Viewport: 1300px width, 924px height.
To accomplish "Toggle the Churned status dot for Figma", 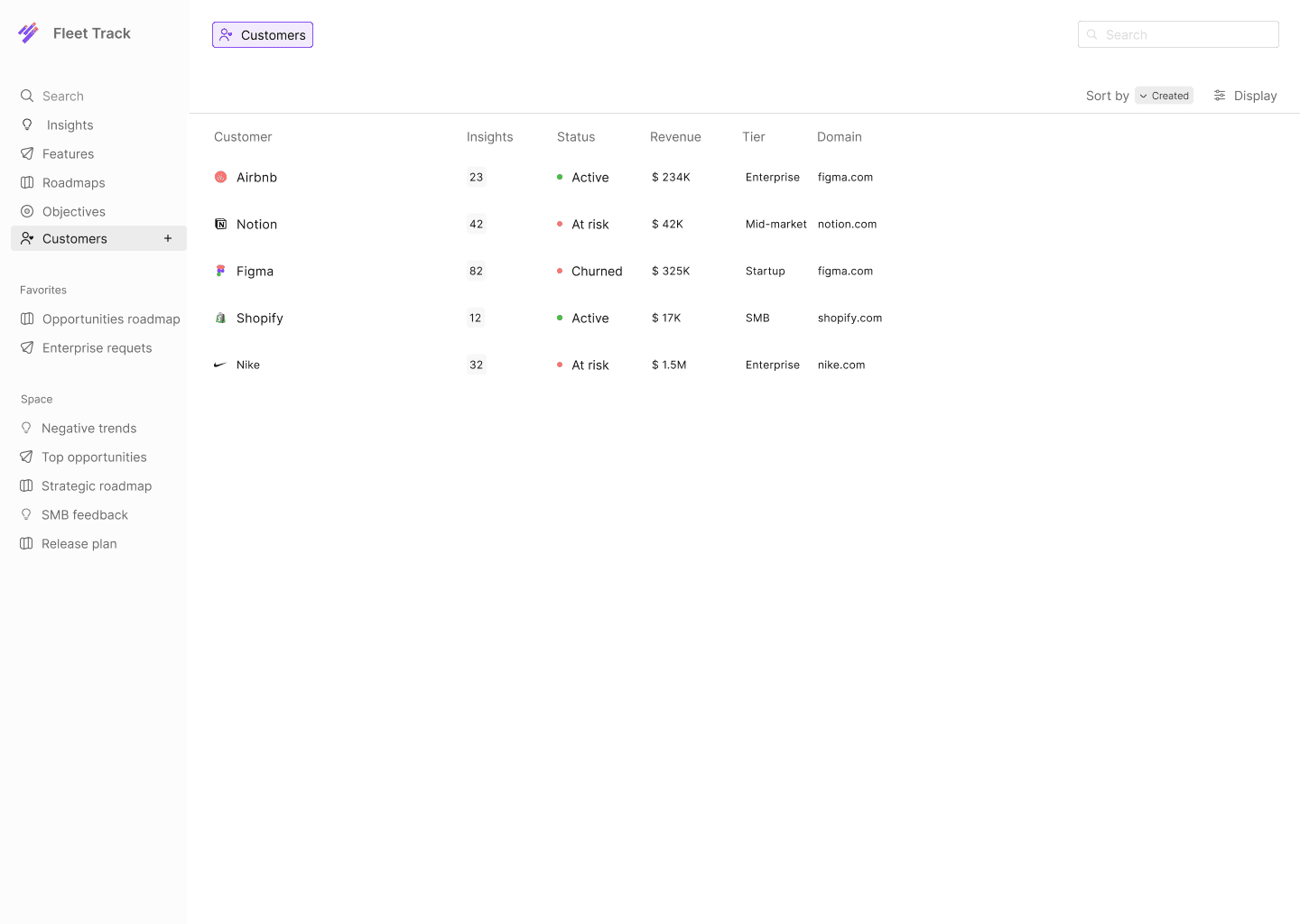I will coord(560,271).
